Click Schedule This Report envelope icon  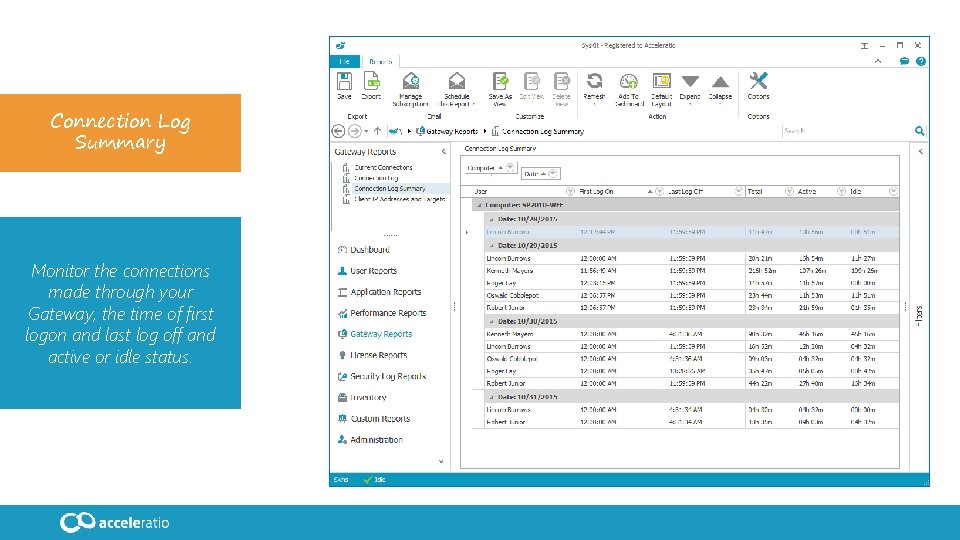coord(457,81)
